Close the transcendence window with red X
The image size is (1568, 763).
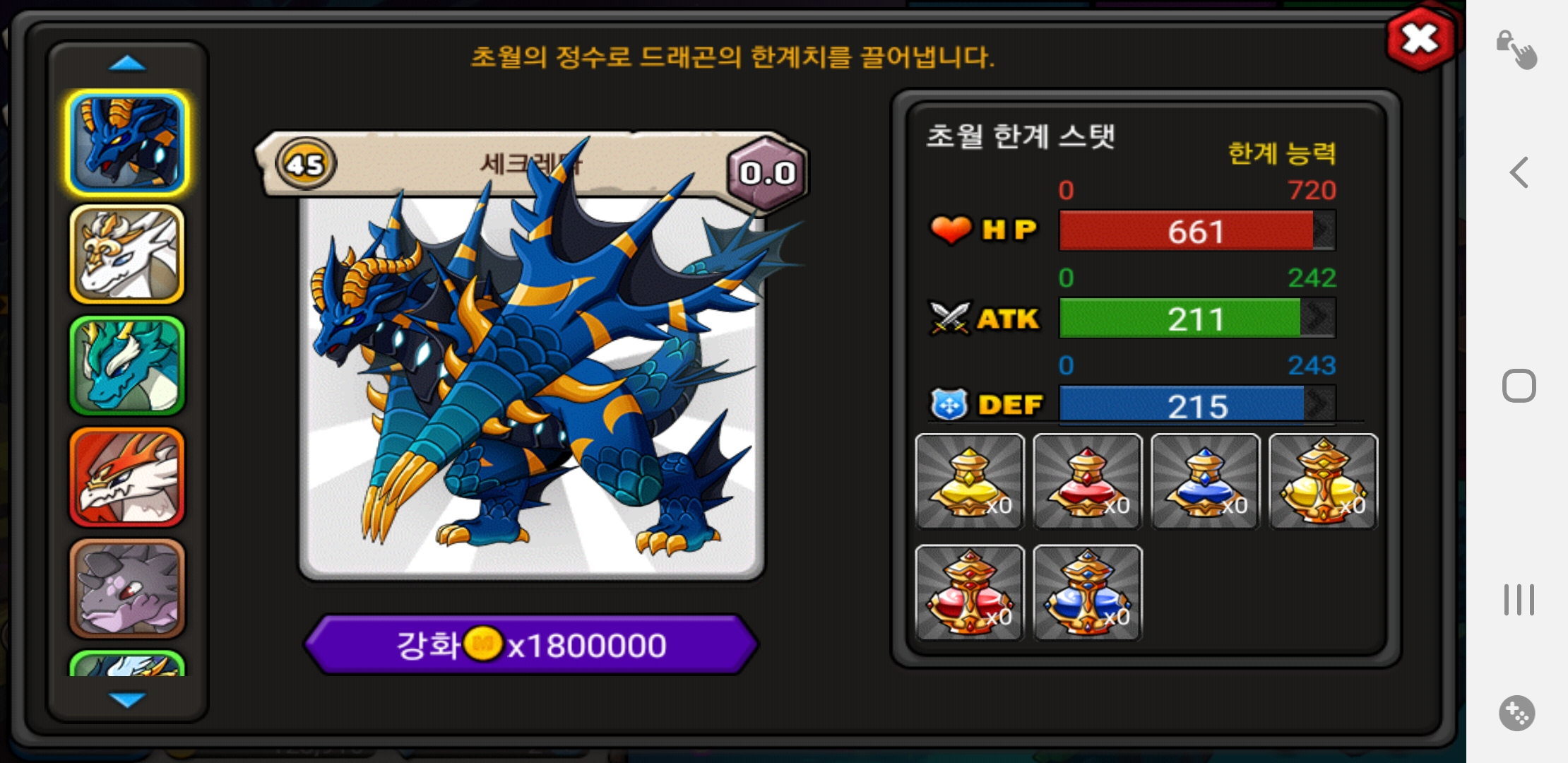(1420, 39)
